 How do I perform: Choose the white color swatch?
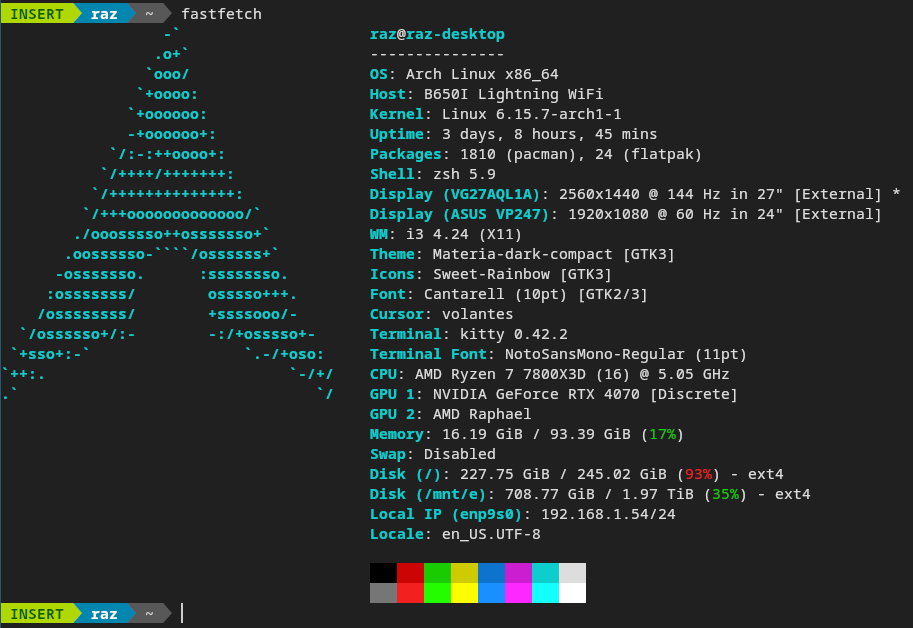point(572,593)
